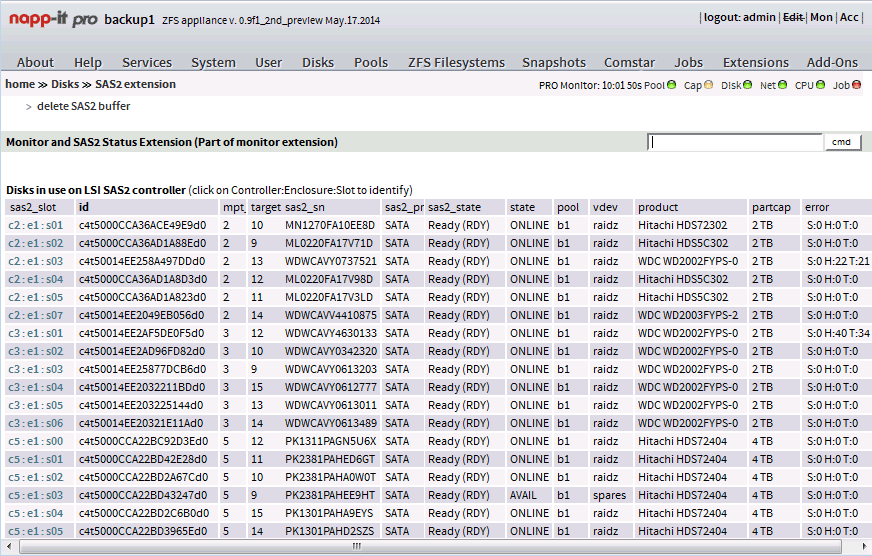Identify disk slot c5 : e1 : s04
872x556 pixels.
36,513
